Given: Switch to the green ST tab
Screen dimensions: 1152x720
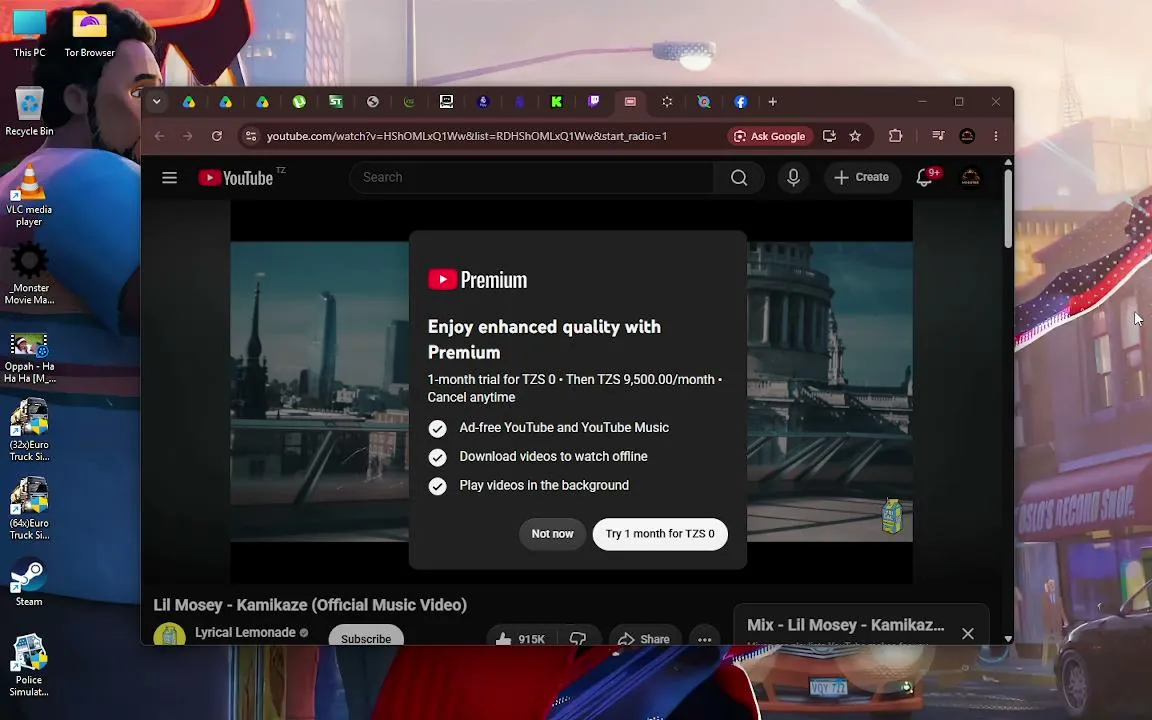Looking at the screenshot, I should pyautogui.click(x=336, y=102).
